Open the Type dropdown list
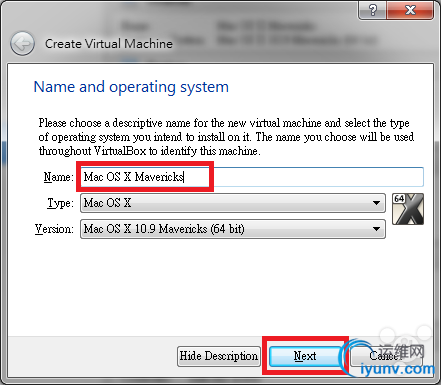441x385 pixels. (x=233, y=203)
